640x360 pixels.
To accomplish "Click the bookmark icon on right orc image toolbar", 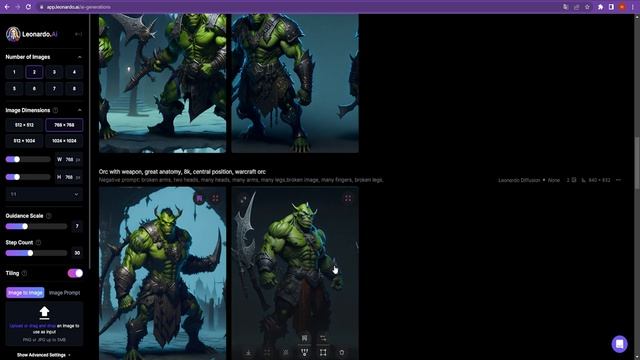I will (x=304, y=338).
